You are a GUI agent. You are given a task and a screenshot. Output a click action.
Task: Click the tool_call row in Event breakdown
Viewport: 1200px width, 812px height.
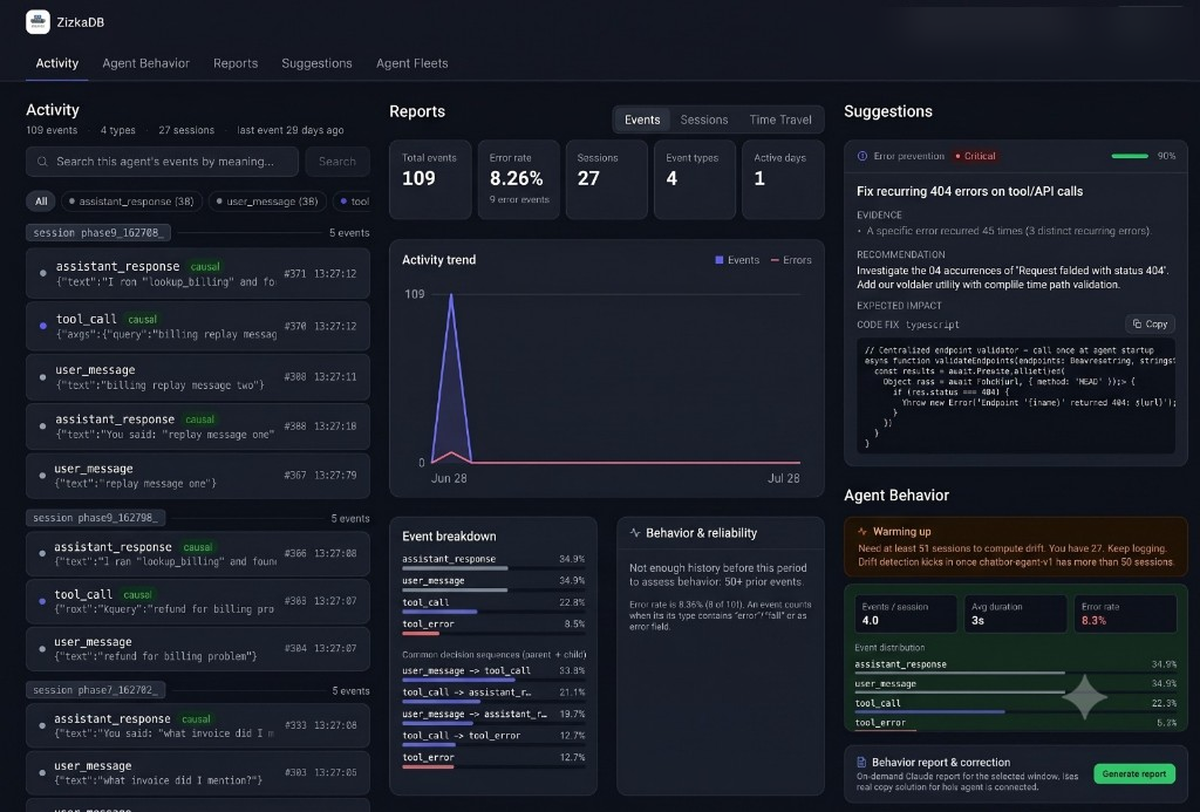pyautogui.click(x=493, y=606)
